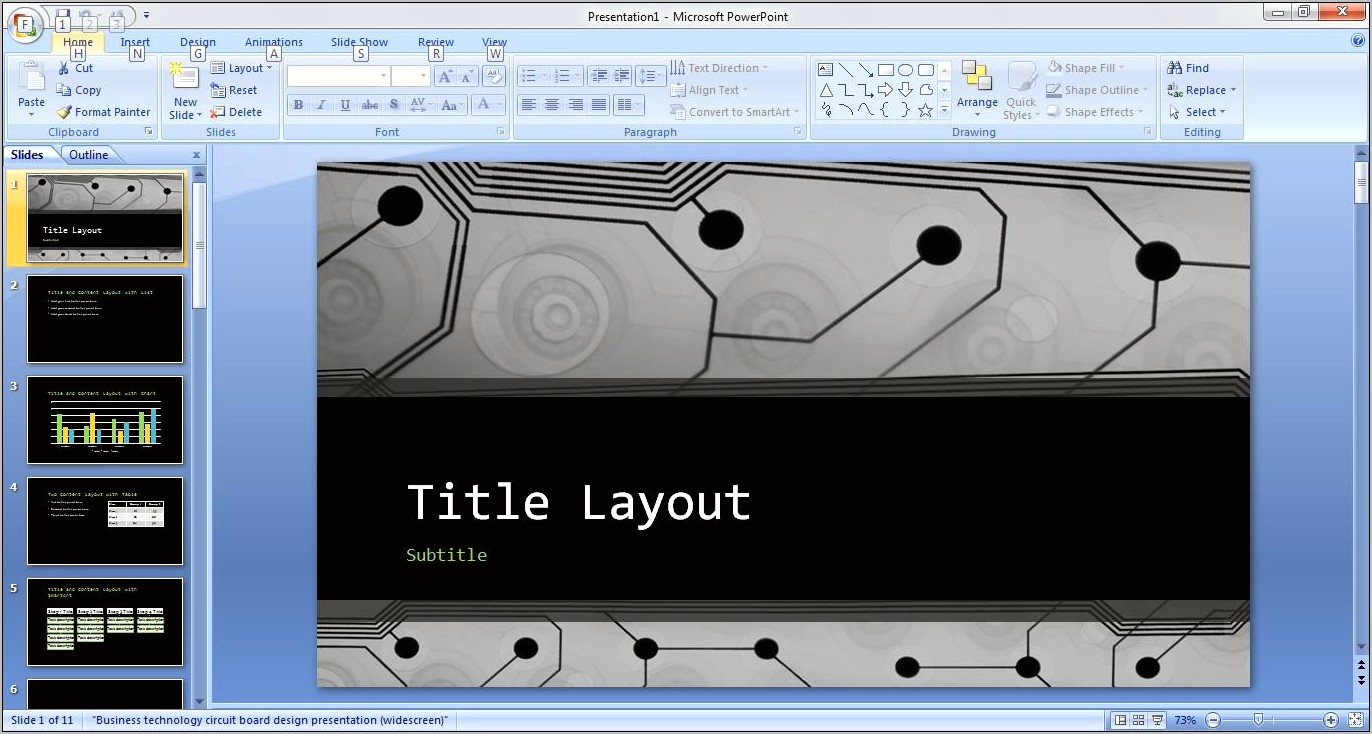The image size is (1372, 734).
Task: Select the 5-point Star shape
Action: coord(926,110)
